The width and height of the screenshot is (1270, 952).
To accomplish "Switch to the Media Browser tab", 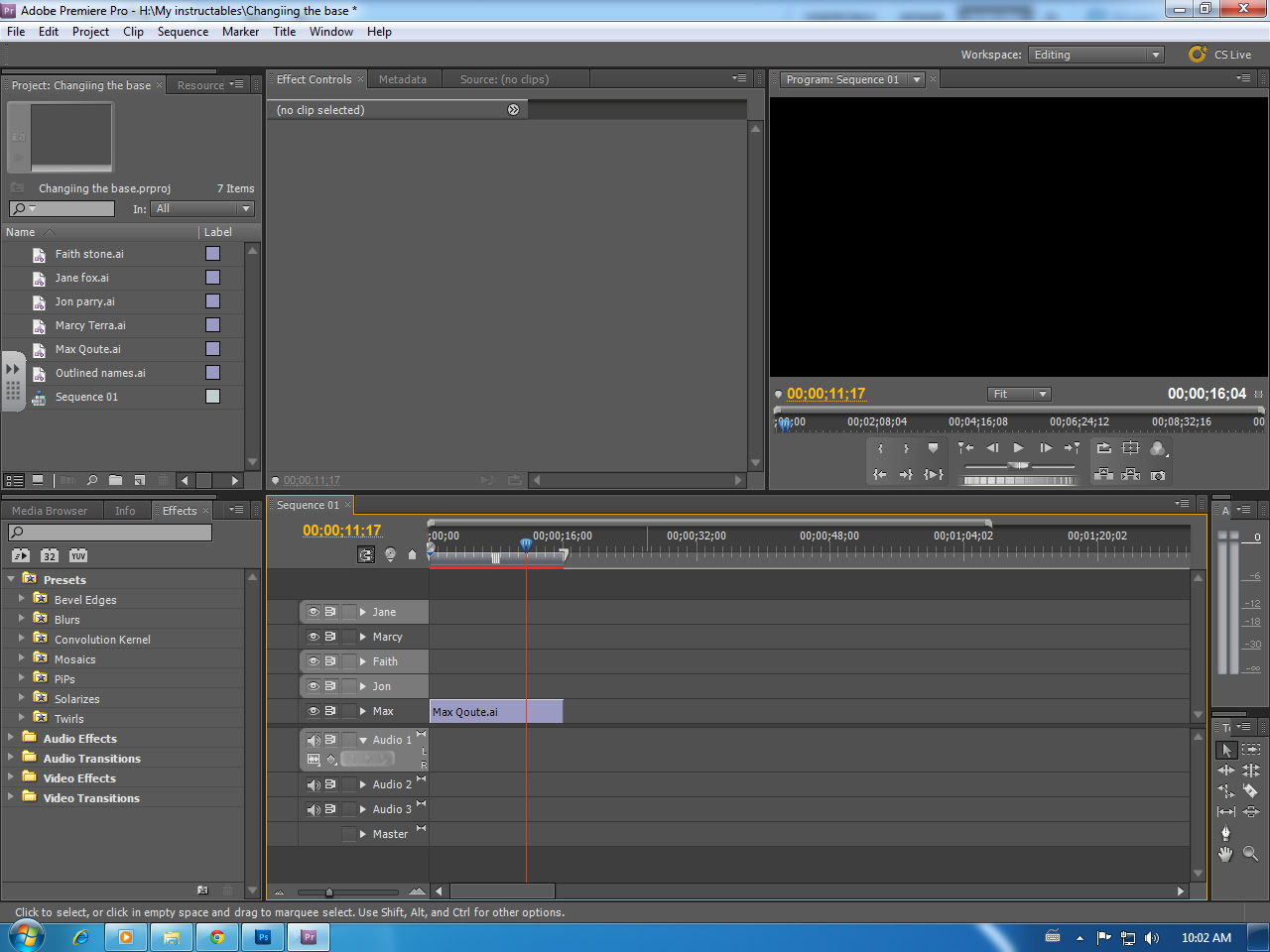I will click(50, 511).
